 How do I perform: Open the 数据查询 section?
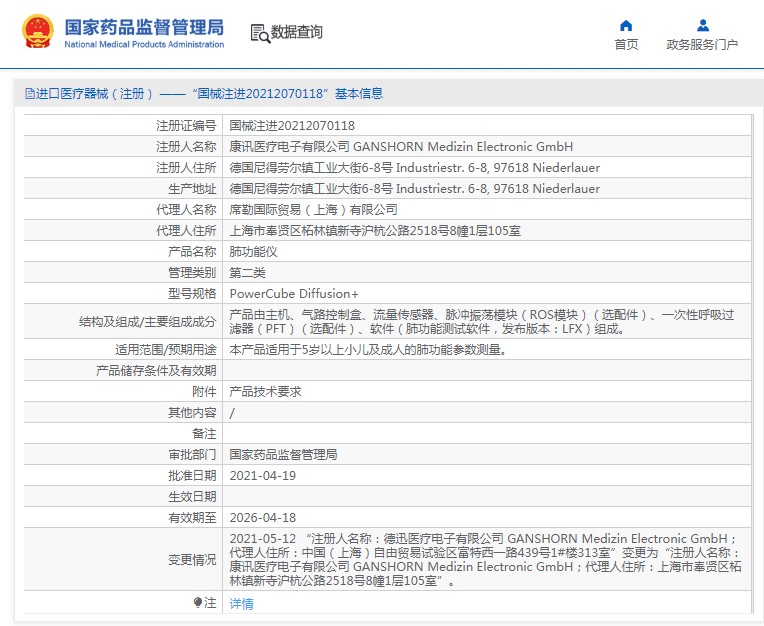point(296,33)
